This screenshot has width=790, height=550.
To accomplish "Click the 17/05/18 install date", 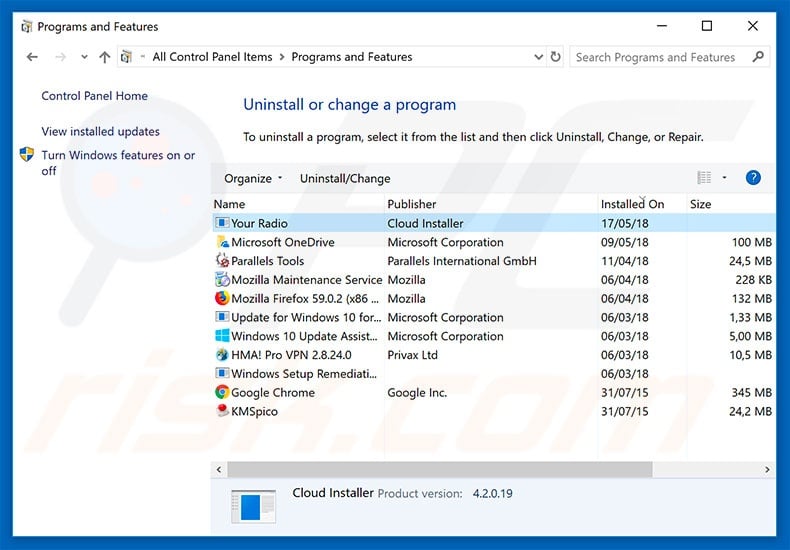I will pyautogui.click(x=625, y=223).
